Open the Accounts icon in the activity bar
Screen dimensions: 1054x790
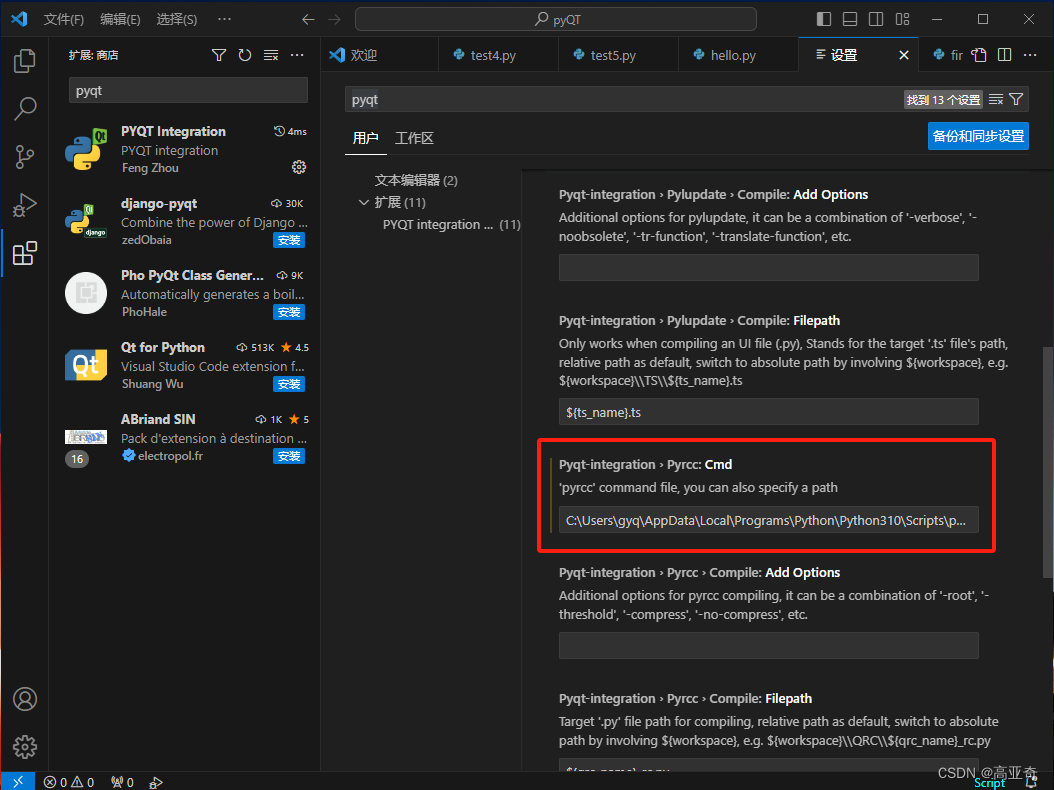click(x=24, y=699)
